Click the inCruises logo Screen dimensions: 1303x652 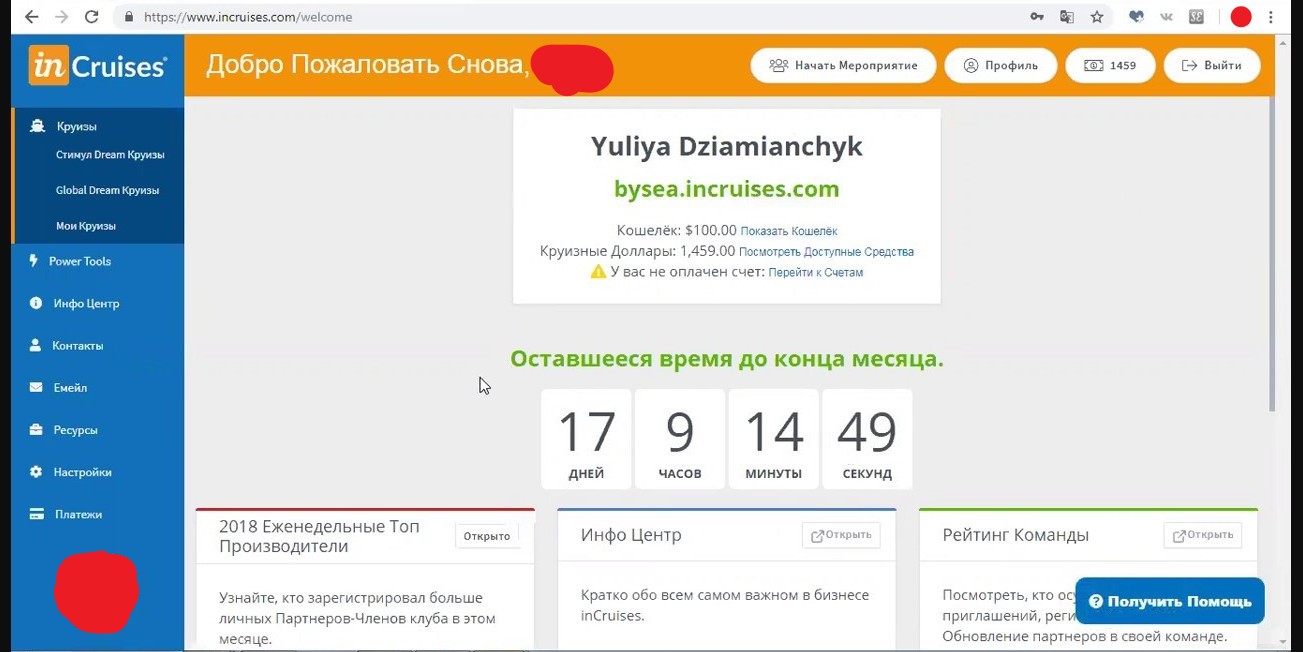pyautogui.click(x=97, y=64)
